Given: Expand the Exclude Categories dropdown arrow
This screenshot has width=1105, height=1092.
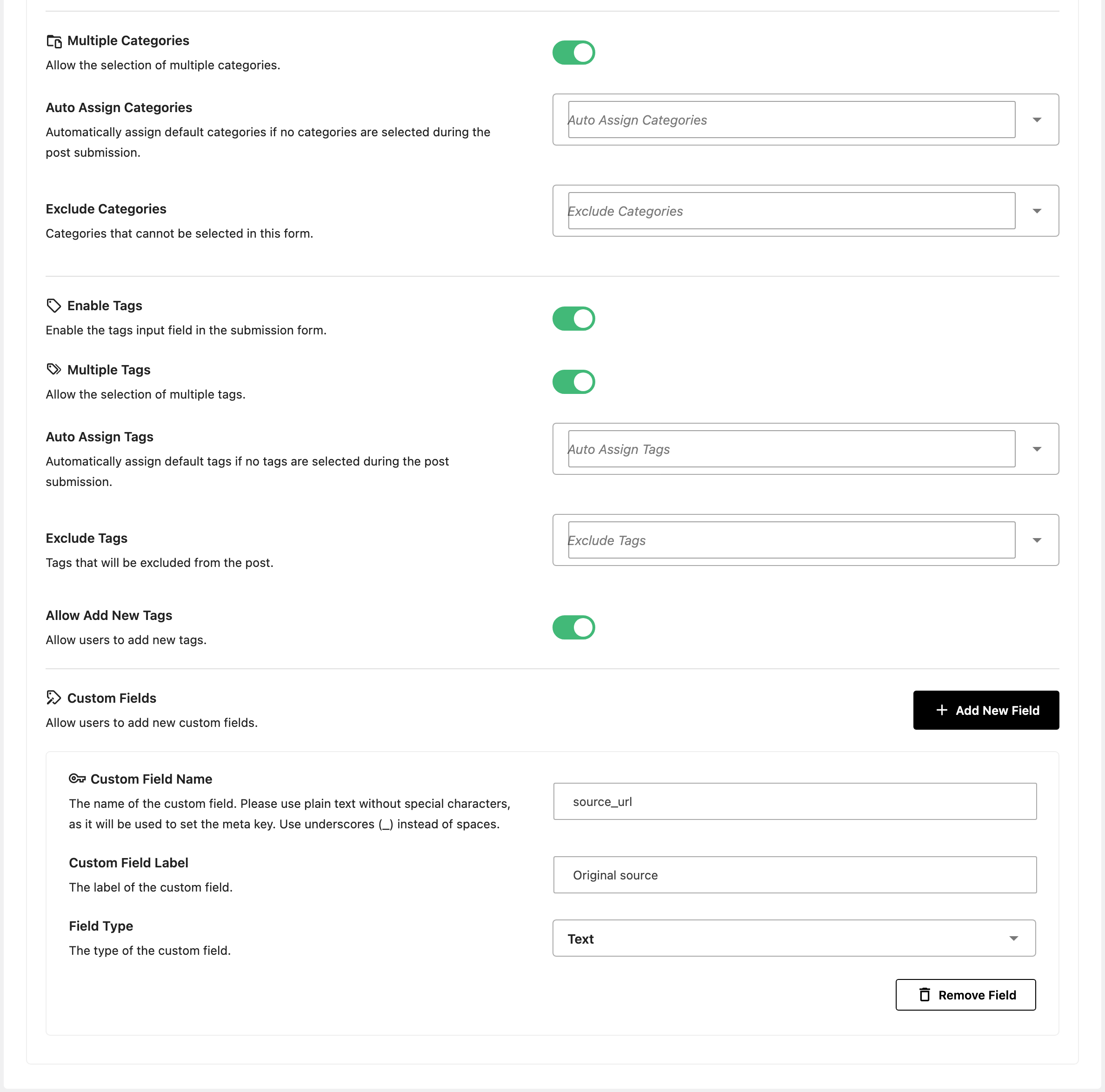Looking at the screenshot, I should (x=1037, y=211).
